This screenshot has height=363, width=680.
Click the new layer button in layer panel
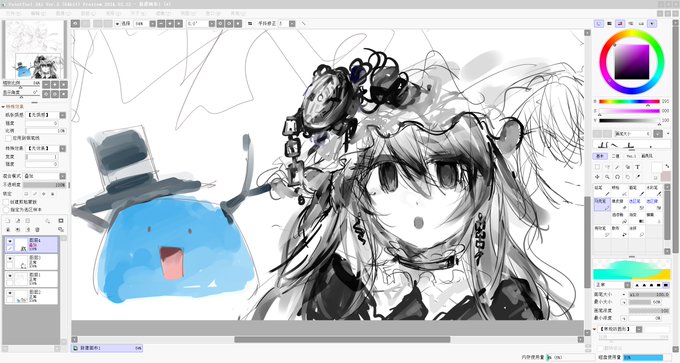coord(7,220)
